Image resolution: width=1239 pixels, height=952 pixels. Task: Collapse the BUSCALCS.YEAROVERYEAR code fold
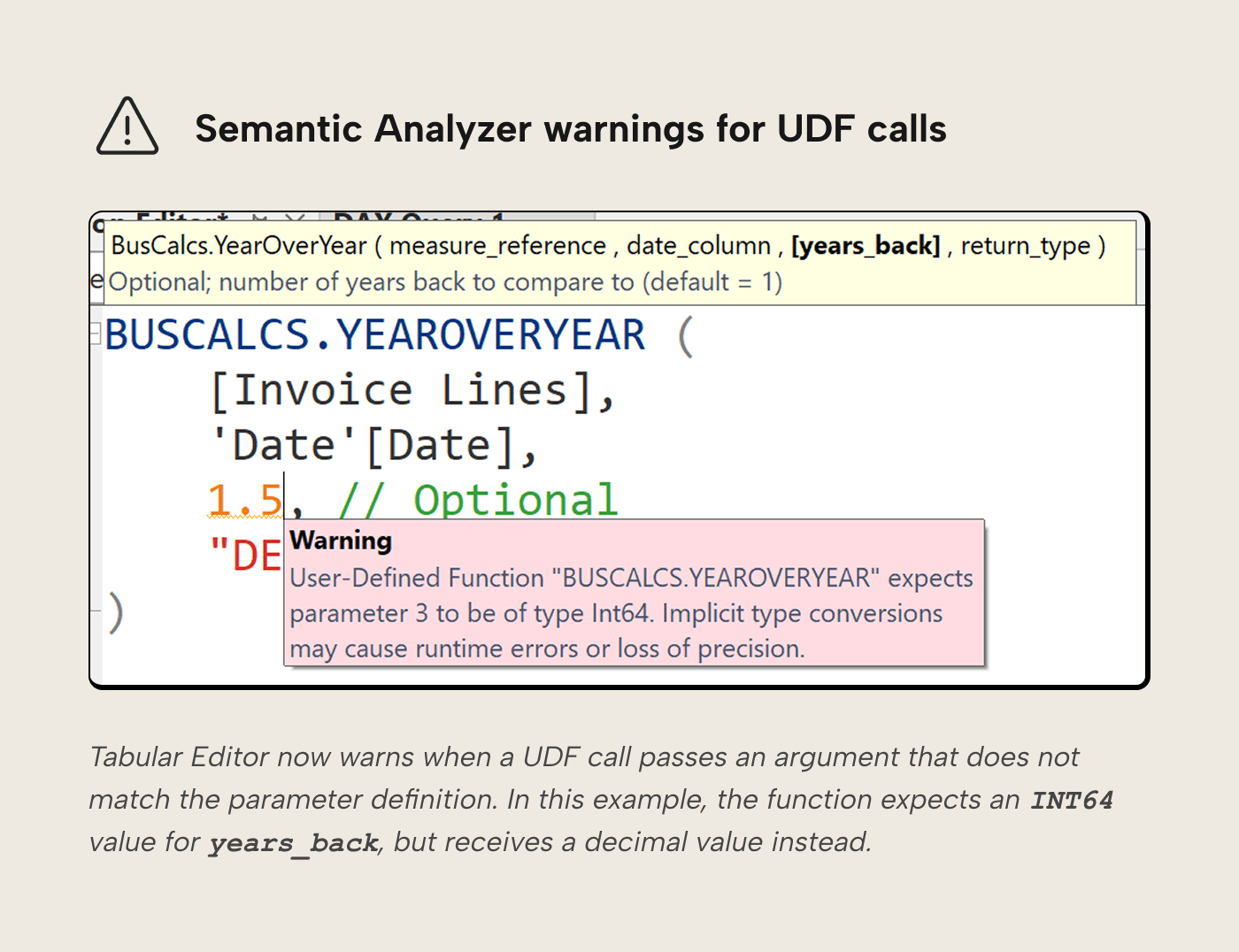[96, 334]
